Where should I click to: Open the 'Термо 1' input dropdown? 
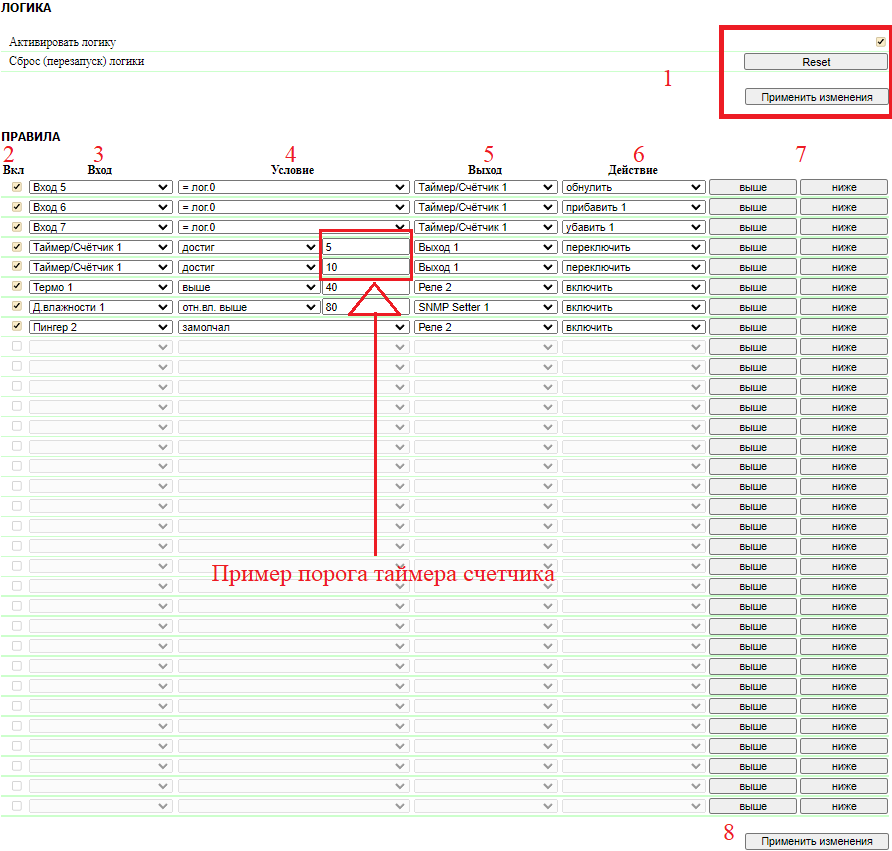tap(100, 287)
